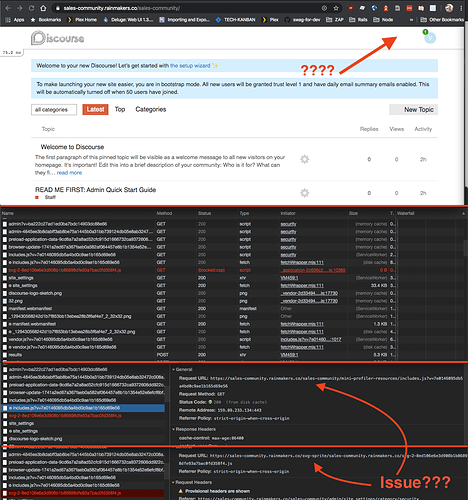
Task: Sort network requests by Status column
Action: click(204, 213)
